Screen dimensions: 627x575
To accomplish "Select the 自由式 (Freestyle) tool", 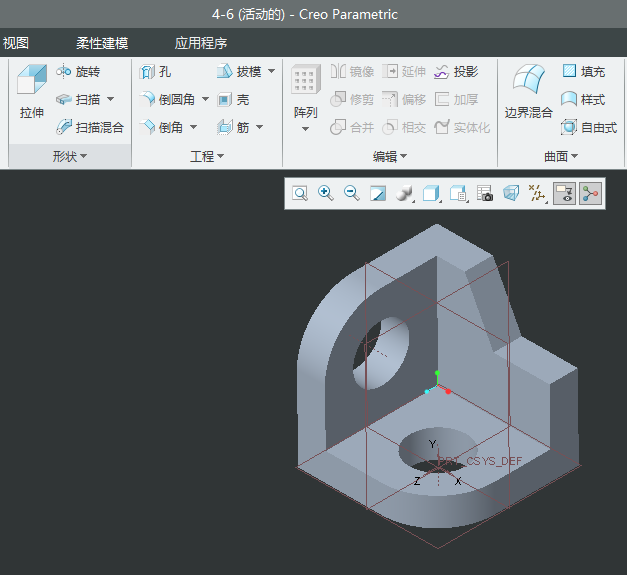I will [589, 127].
